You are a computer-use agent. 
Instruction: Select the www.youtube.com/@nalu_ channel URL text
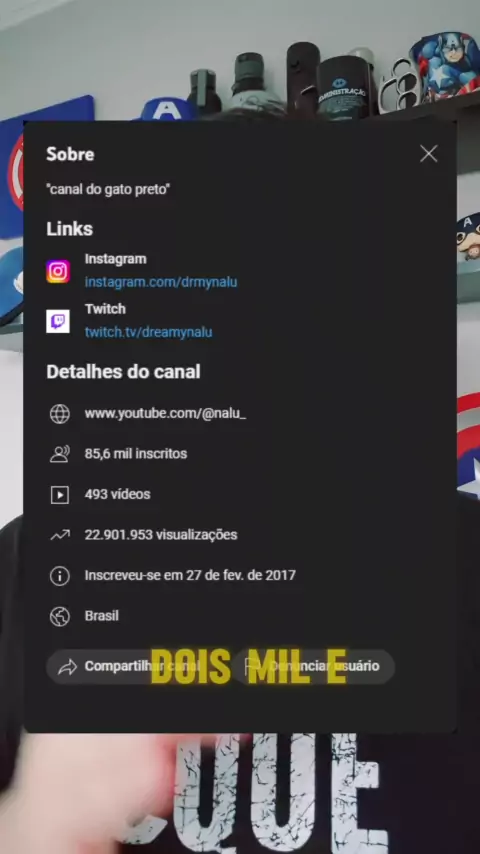point(165,413)
